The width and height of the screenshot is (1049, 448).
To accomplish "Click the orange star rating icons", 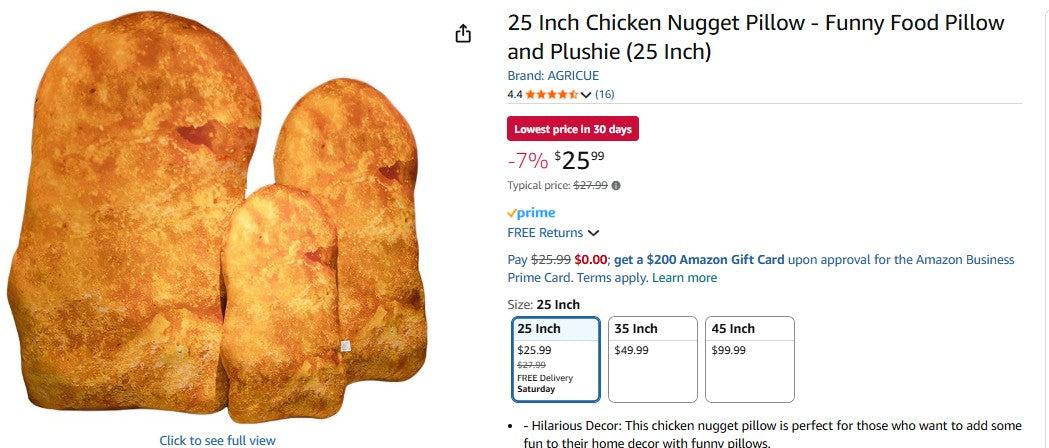I will point(551,95).
